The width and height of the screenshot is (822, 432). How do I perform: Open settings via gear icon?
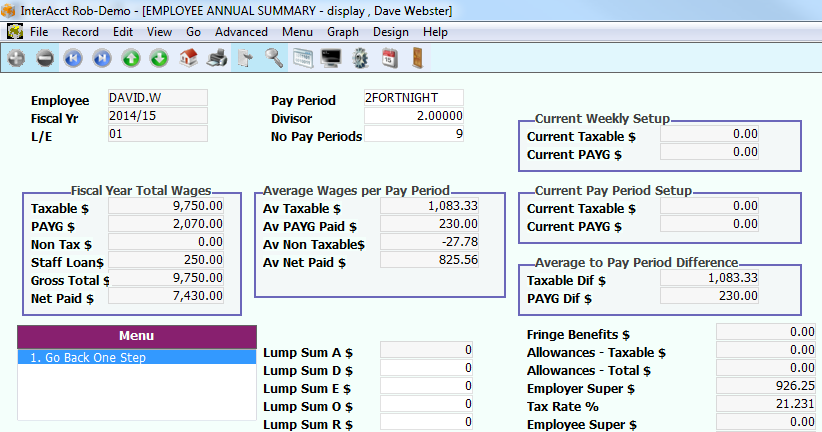[360, 58]
